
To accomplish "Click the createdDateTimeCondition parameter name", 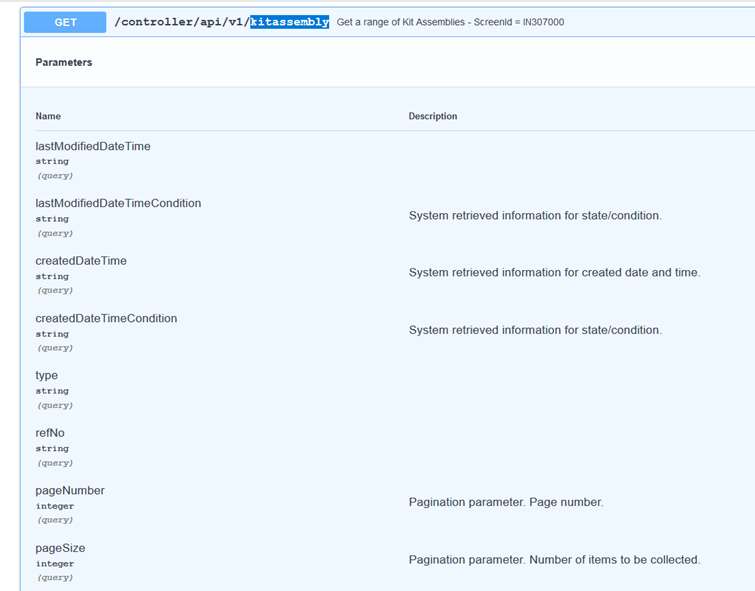I will click(106, 318).
